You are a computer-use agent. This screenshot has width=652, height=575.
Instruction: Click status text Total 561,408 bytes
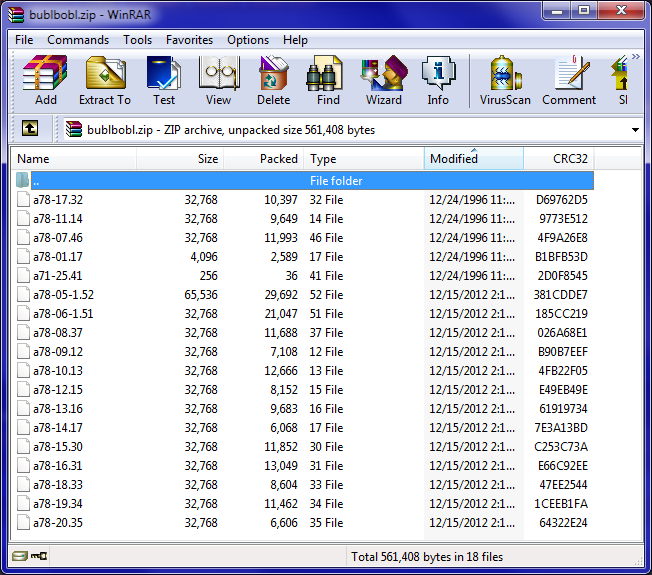click(x=427, y=556)
